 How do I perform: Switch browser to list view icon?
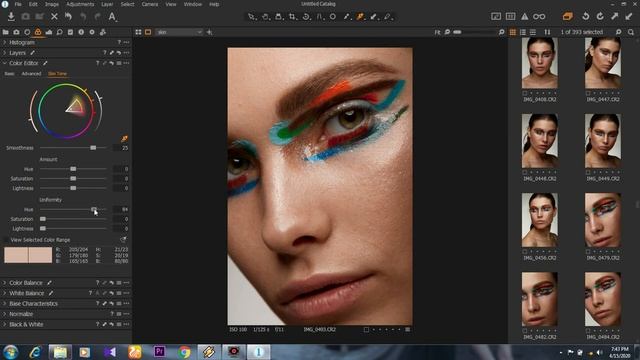523,32
